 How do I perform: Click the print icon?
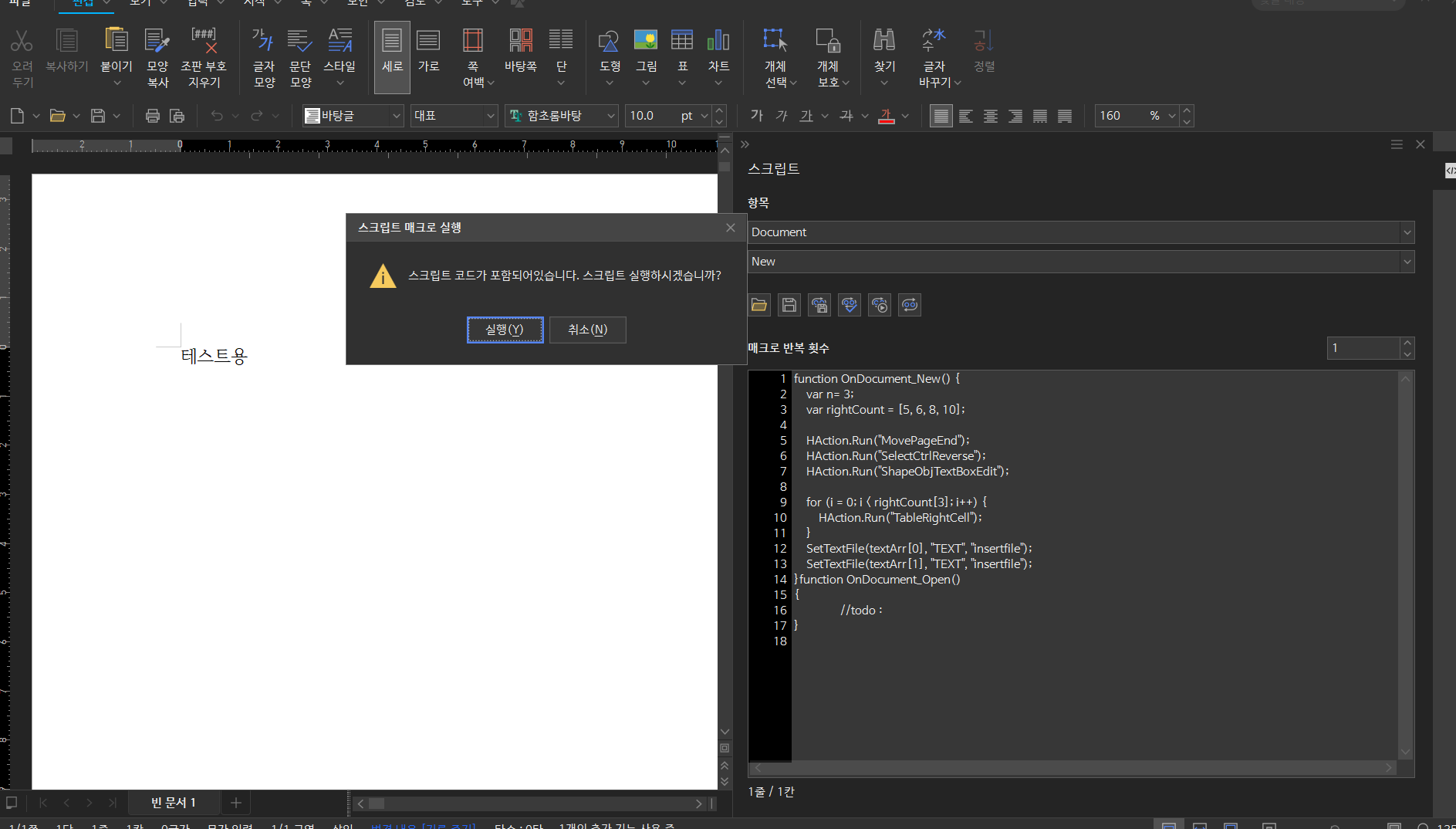[x=153, y=116]
